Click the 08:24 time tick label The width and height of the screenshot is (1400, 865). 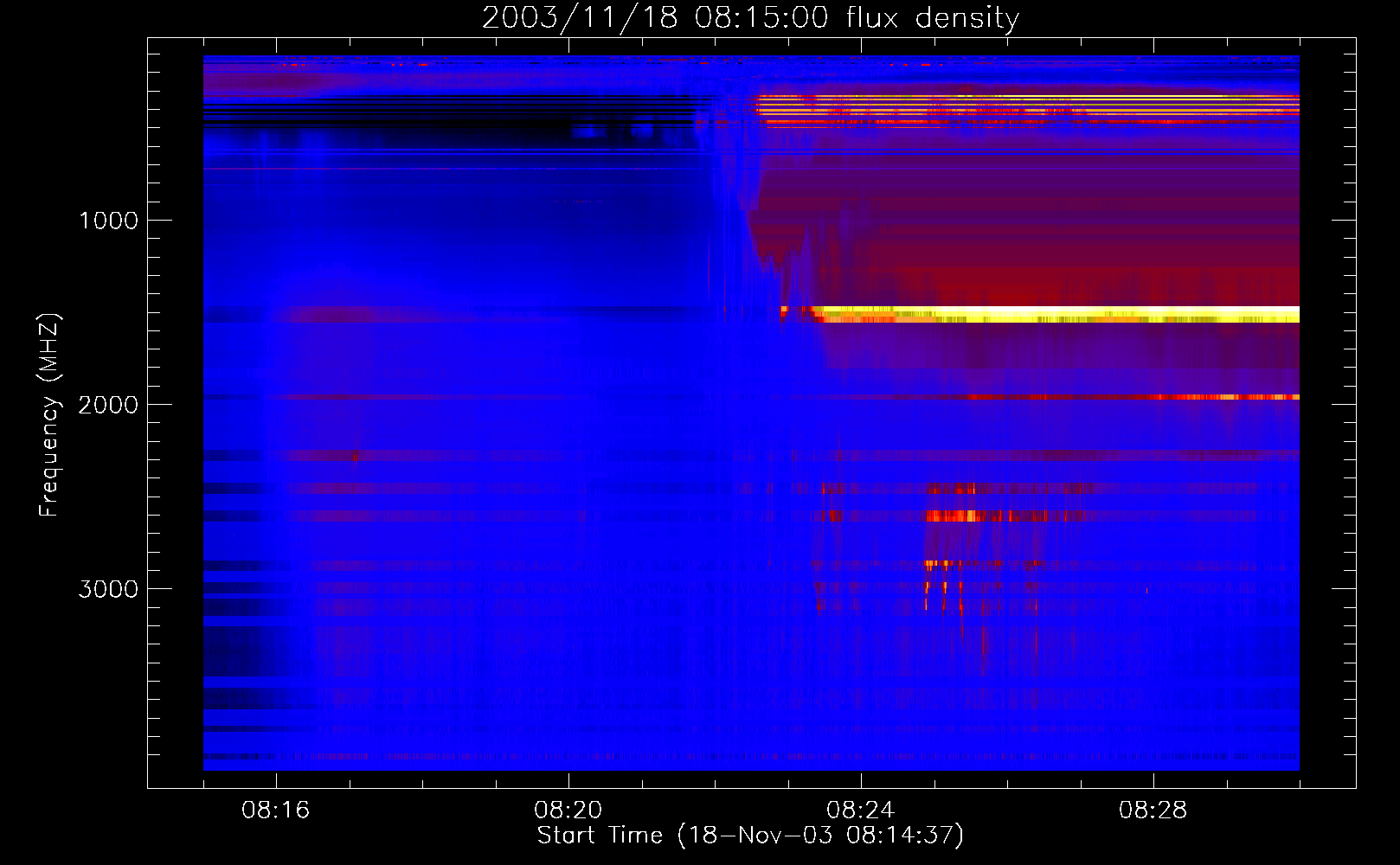[x=861, y=811]
